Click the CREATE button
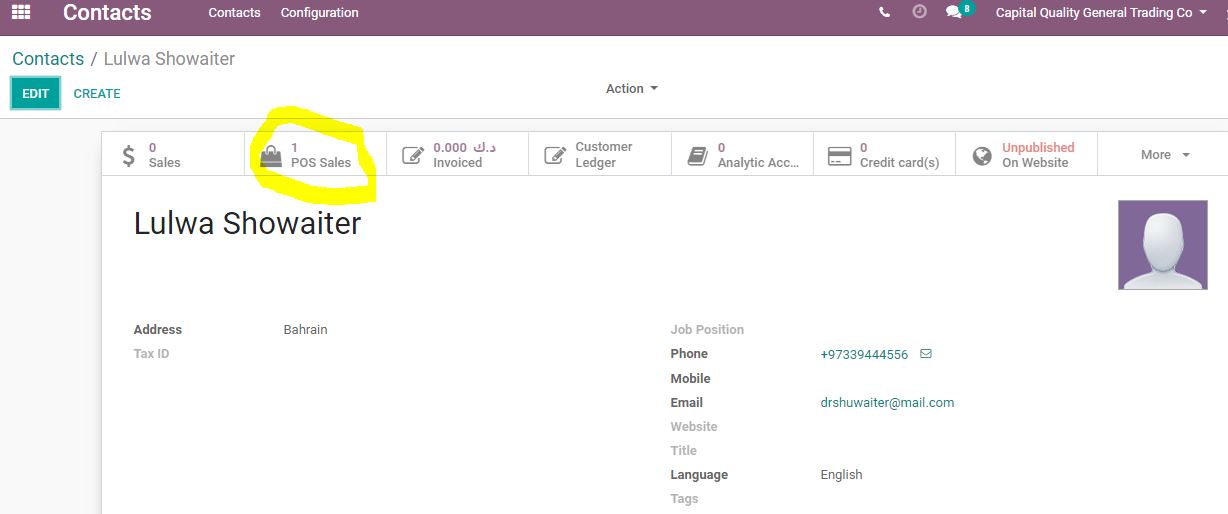The image size is (1228, 514). pos(97,94)
